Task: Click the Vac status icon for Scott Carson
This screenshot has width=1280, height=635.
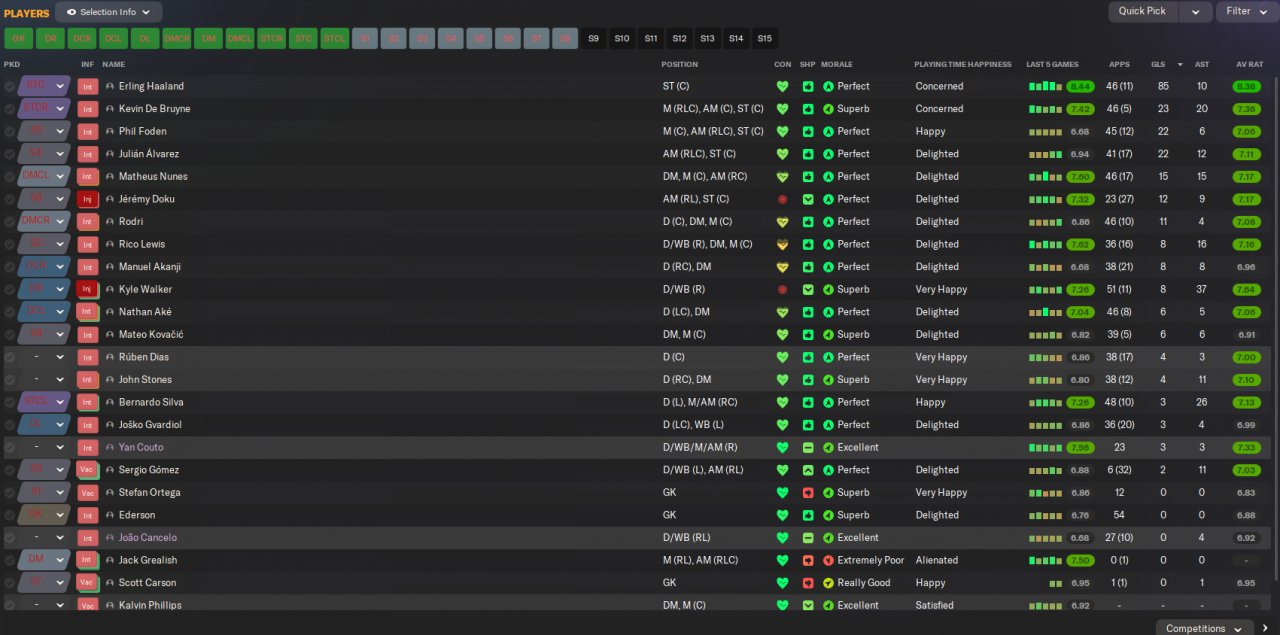Action: [x=88, y=583]
